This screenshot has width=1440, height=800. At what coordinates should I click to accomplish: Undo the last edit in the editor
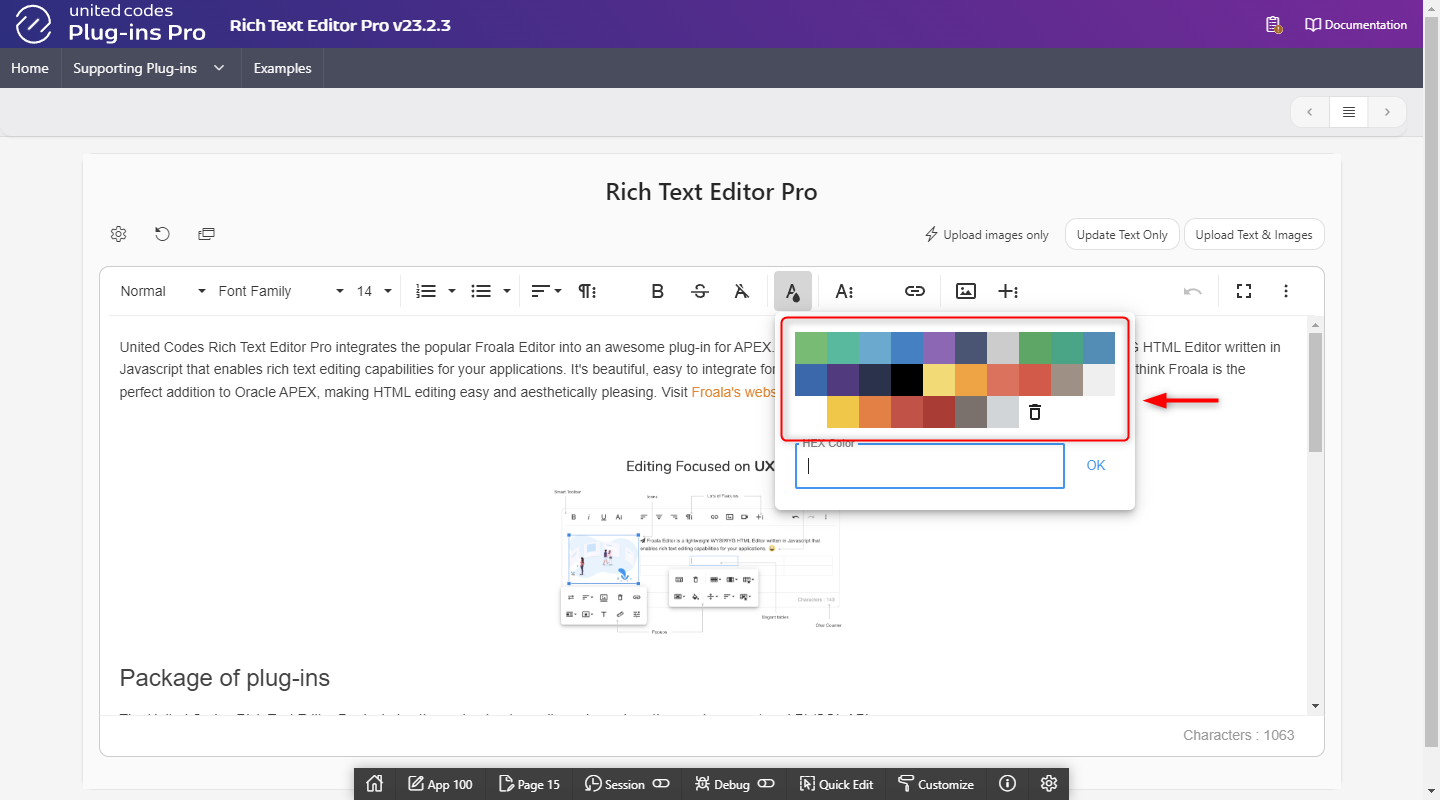(x=1193, y=291)
